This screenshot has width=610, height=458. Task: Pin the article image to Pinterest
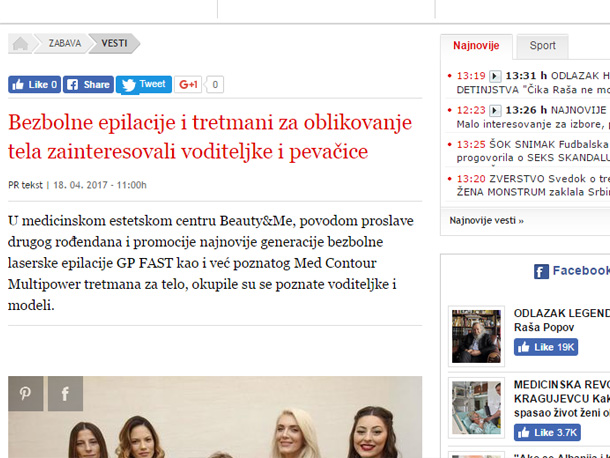26,394
